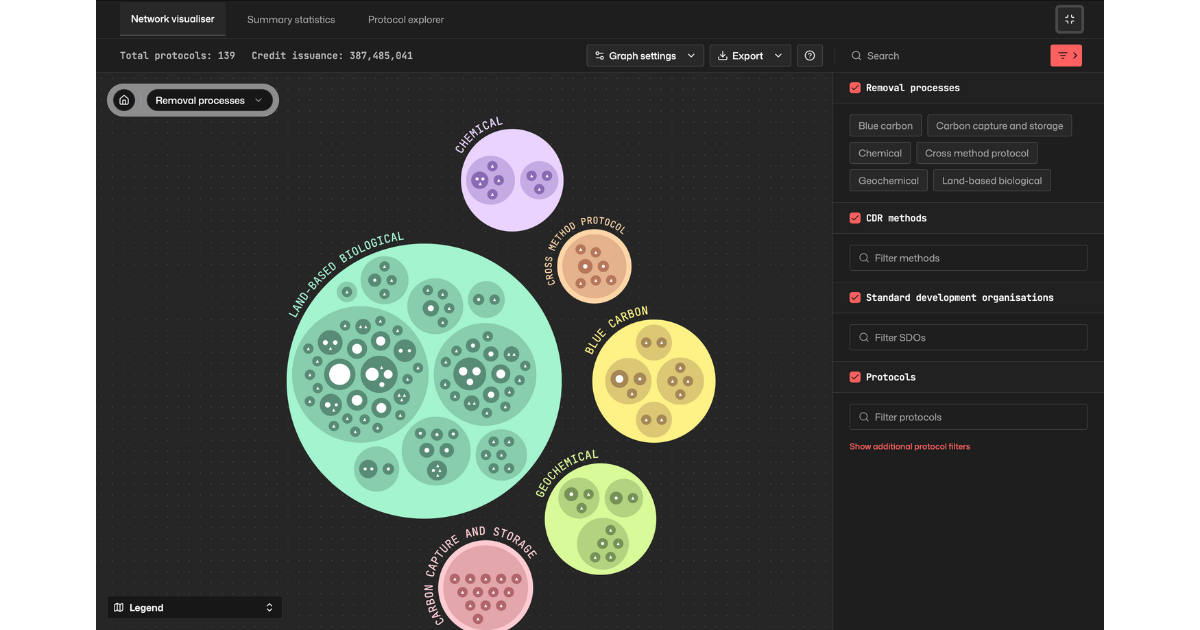Switch to the Summary statistics tab
This screenshot has height=630, width=1200.
click(x=291, y=19)
